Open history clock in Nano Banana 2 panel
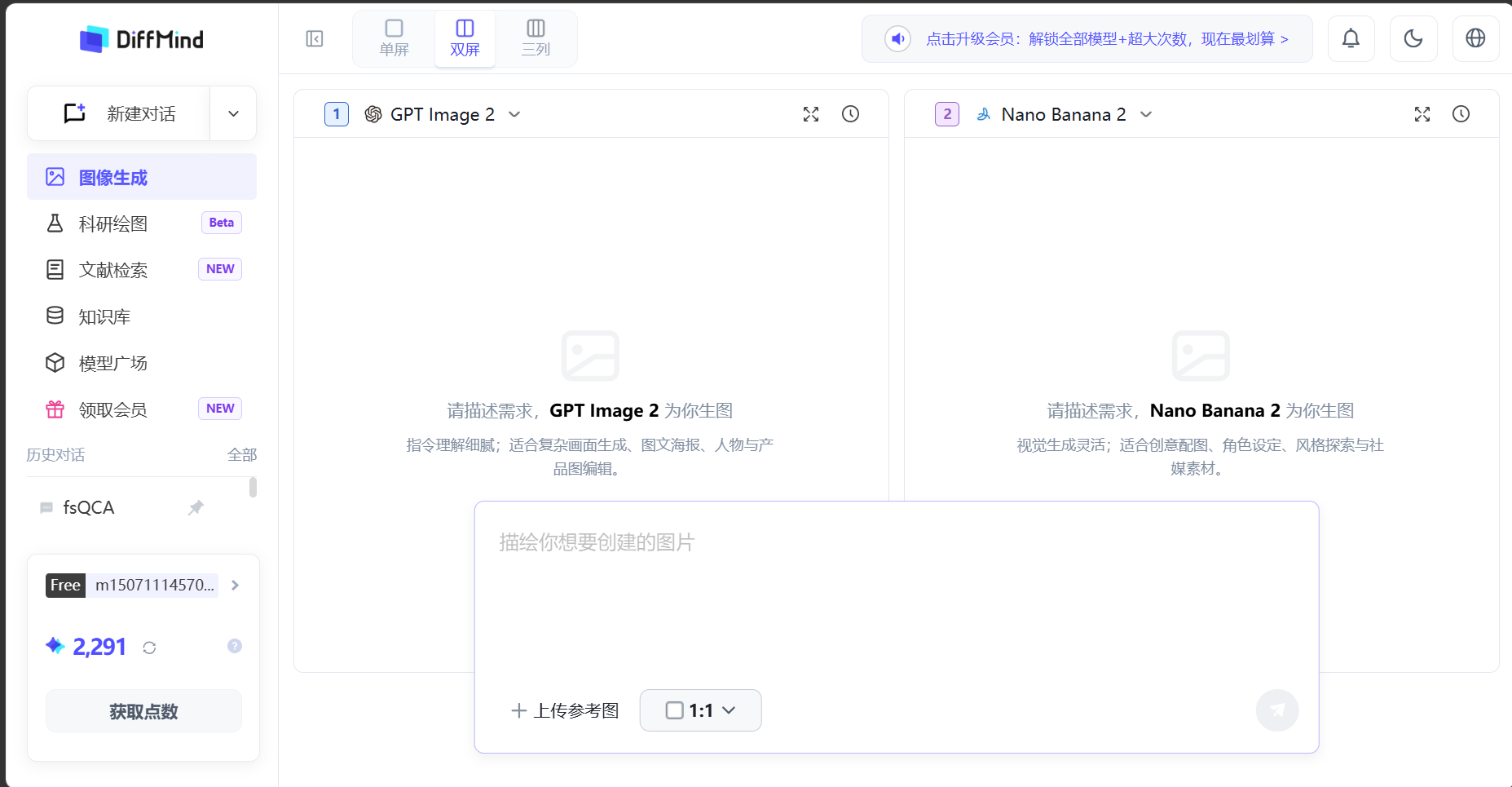Screen dimensions: 1512x787 (x=1461, y=114)
